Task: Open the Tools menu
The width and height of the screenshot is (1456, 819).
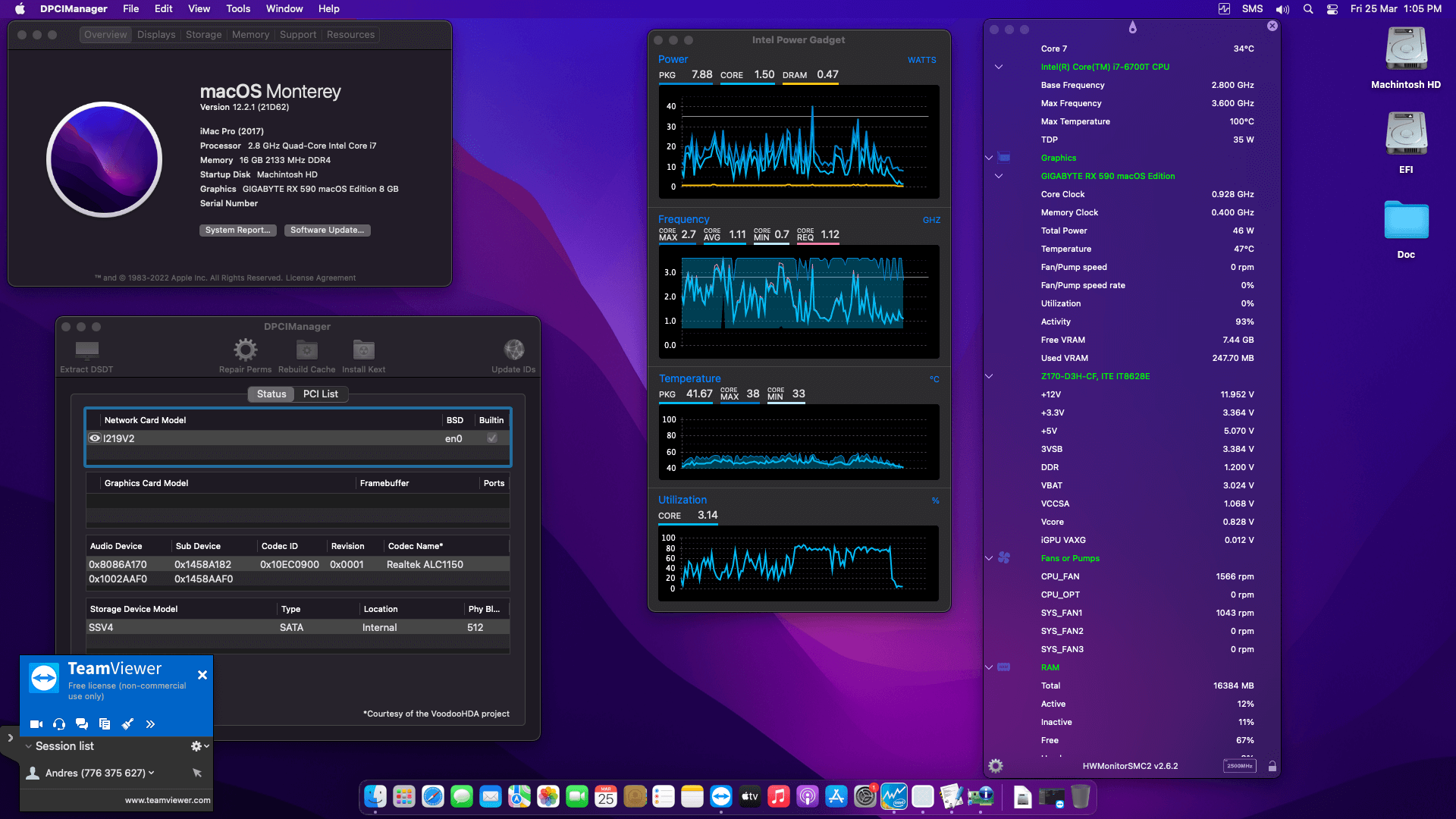Action: tap(237, 8)
